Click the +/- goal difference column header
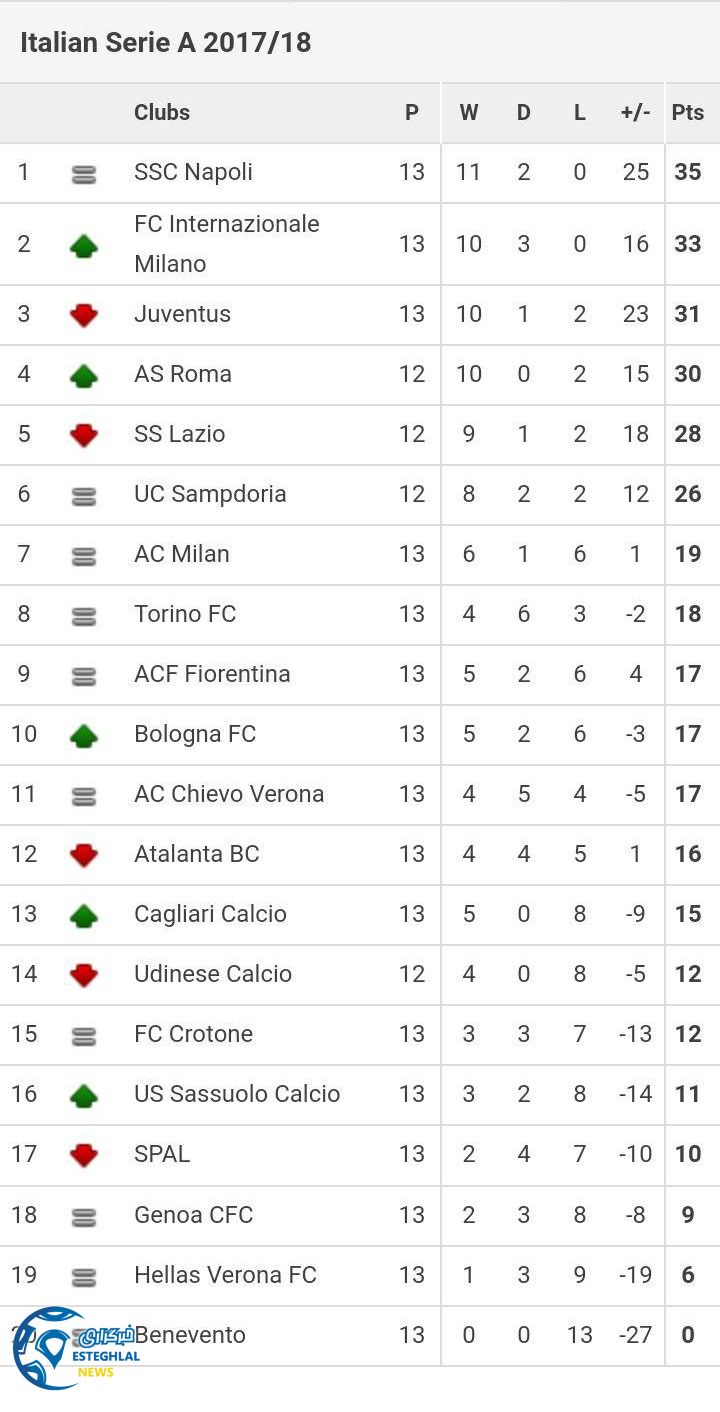Screen dimensions: 720x1412 635,112
